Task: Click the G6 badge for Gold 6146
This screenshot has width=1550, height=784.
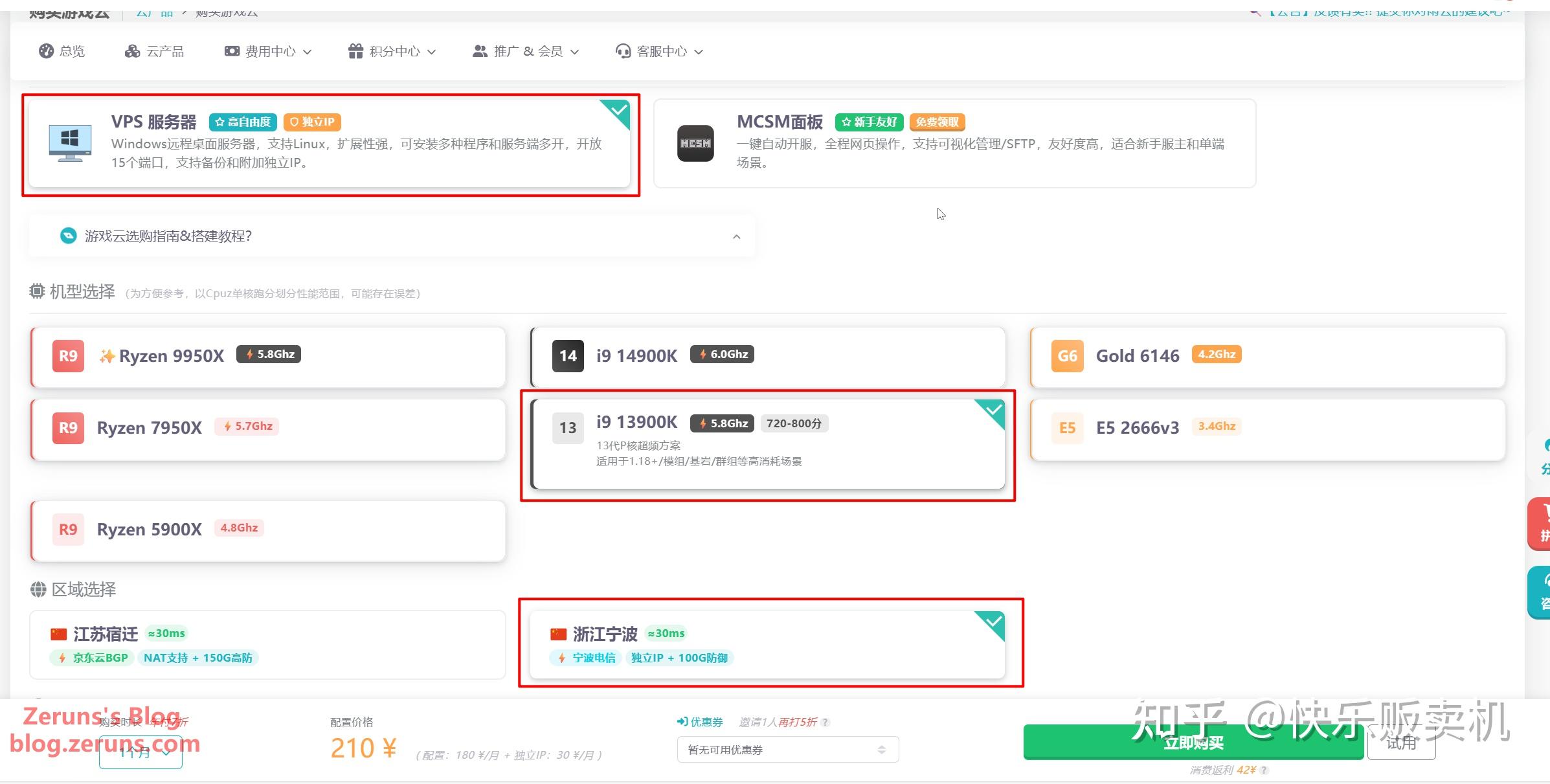Action: [1067, 356]
